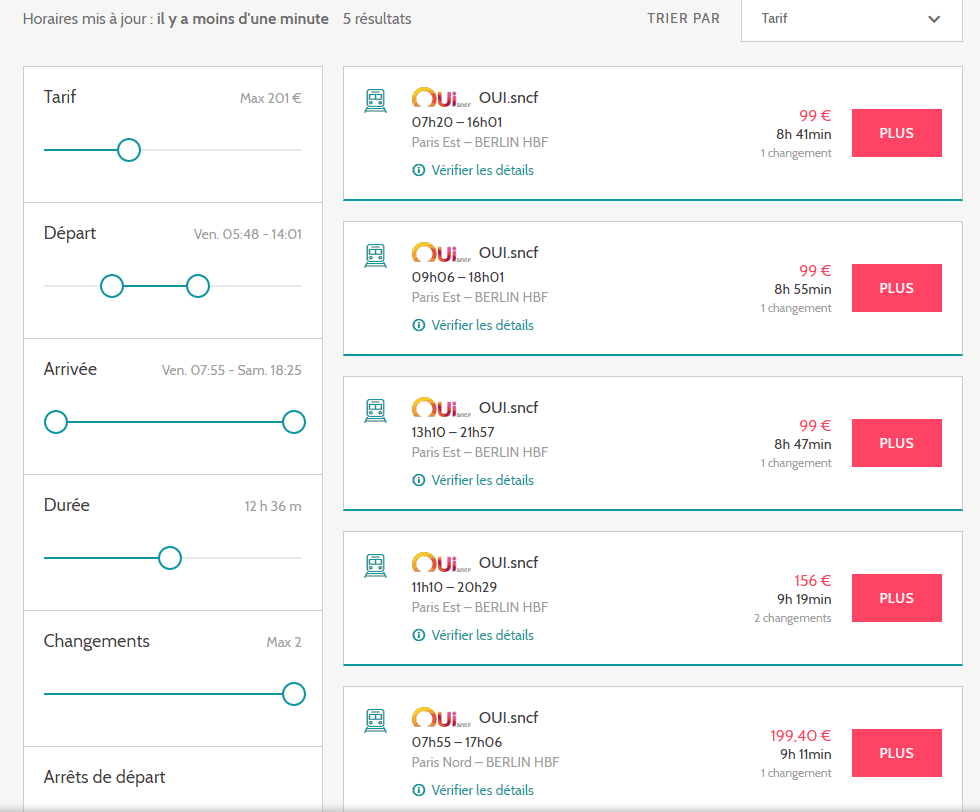Click the Tarif slider handle
980x812 pixels.
(128, 150)
